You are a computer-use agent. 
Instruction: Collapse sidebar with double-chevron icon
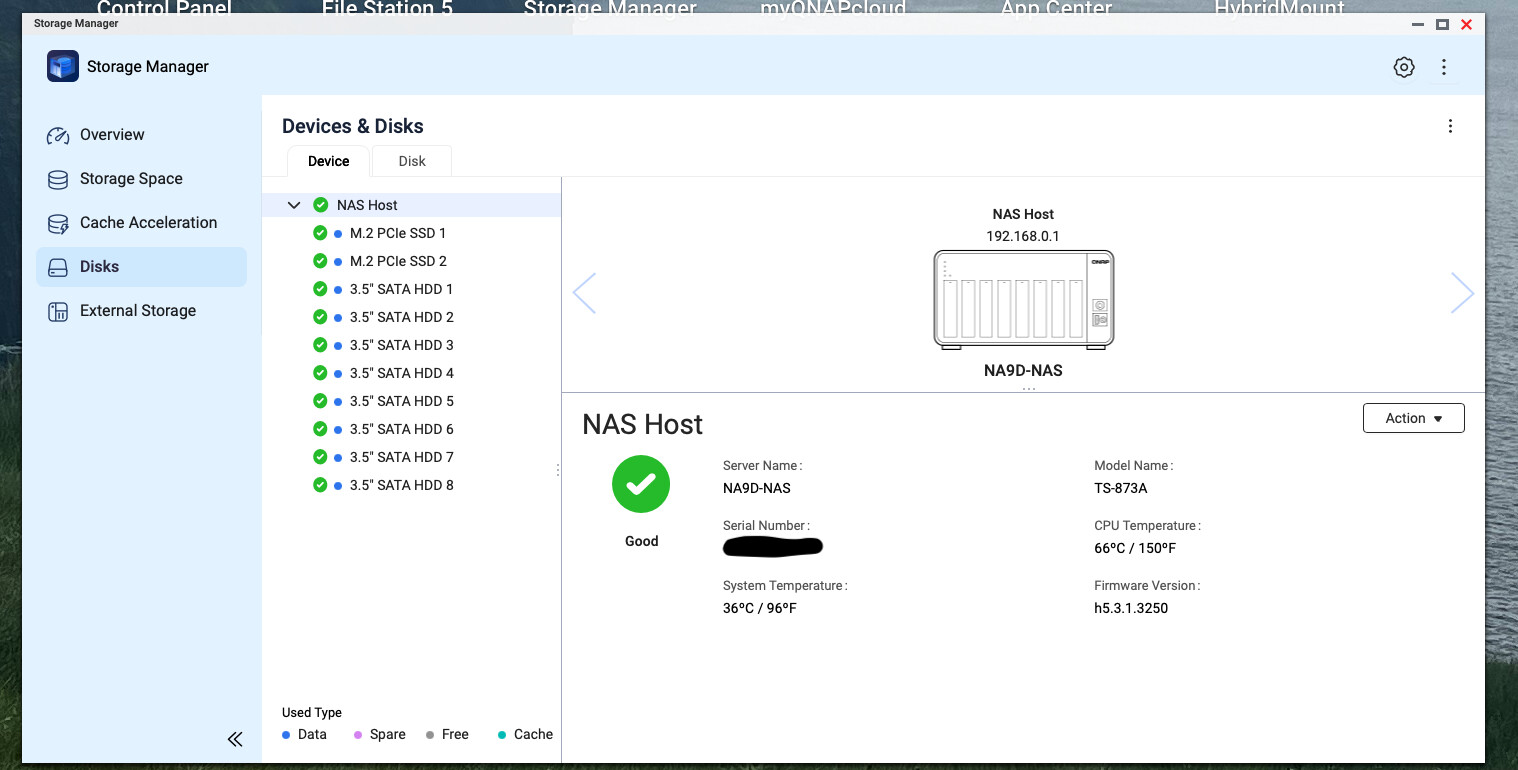pyautogui.click(x=235, y=739)
